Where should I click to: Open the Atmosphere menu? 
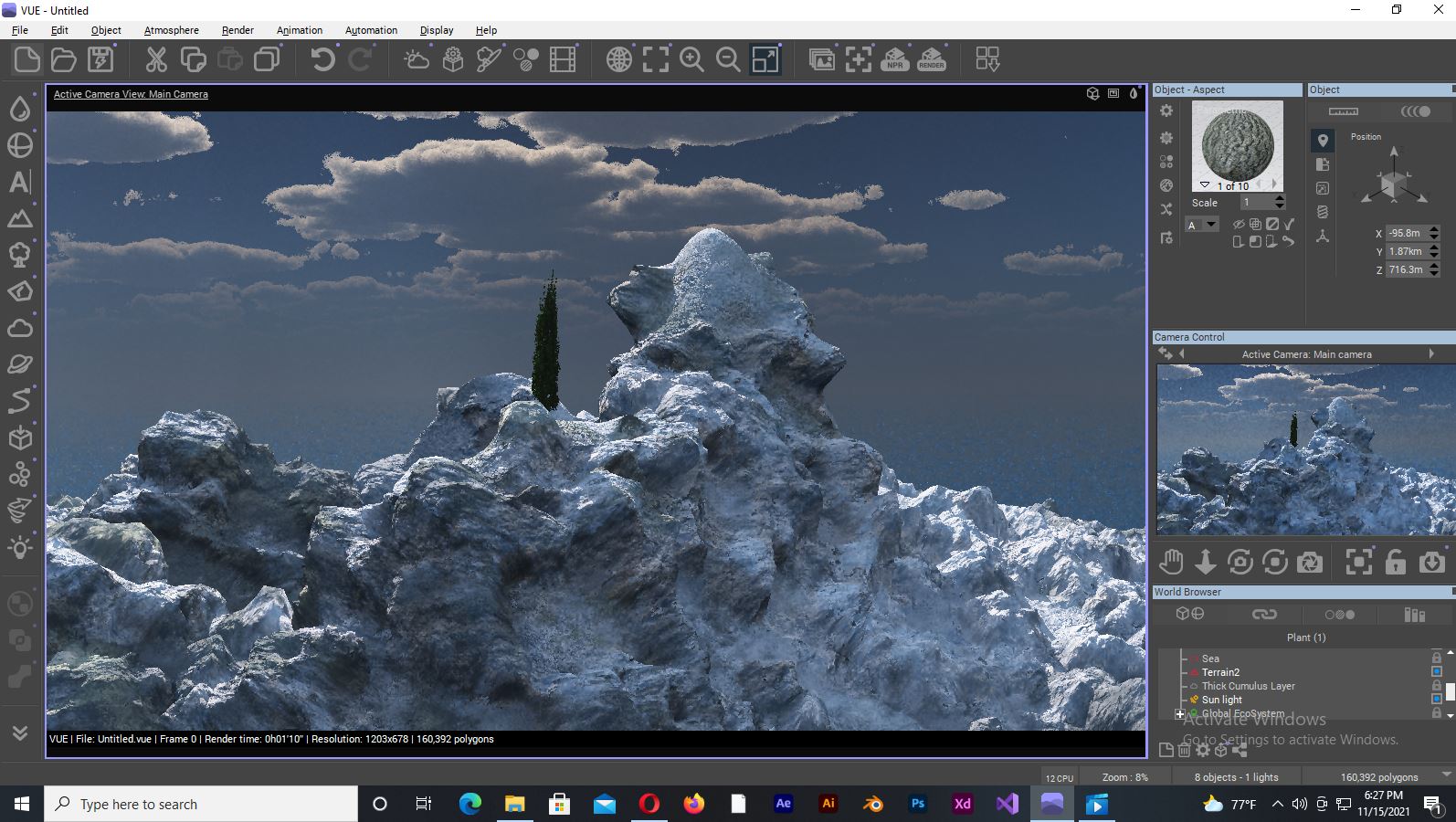[171, 30]
